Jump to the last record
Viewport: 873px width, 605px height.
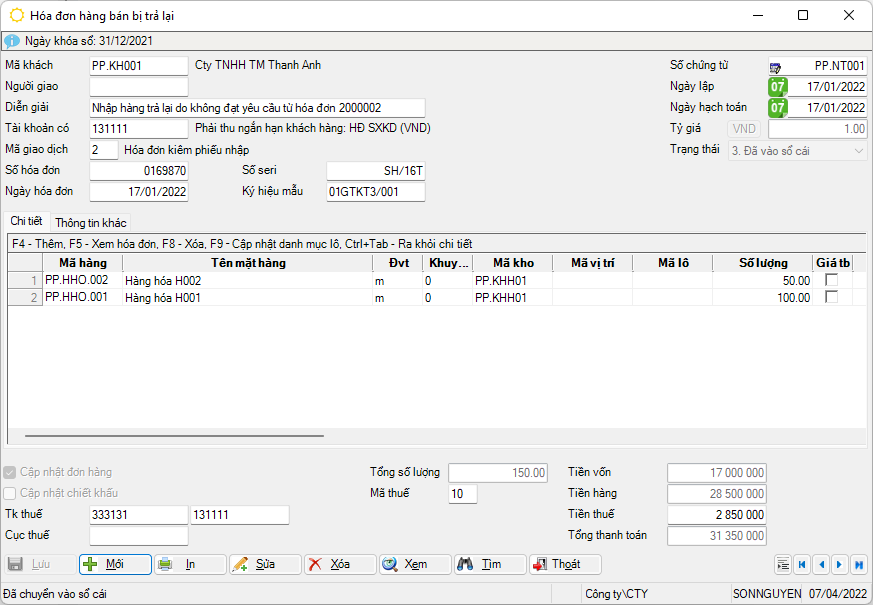[x=859, y=565]
